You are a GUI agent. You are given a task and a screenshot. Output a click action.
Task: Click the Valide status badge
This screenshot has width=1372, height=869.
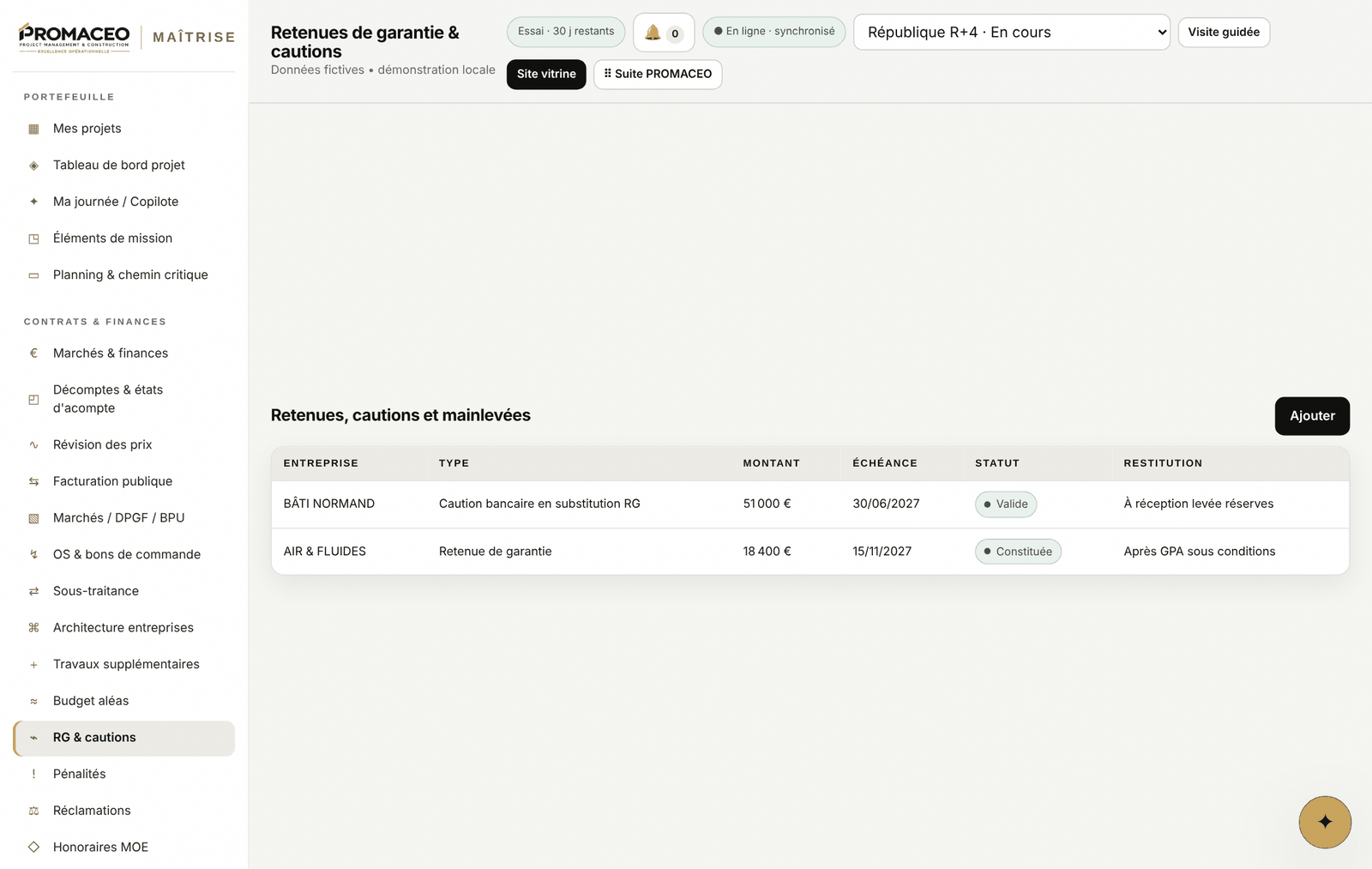click(x=1006, y=504)
